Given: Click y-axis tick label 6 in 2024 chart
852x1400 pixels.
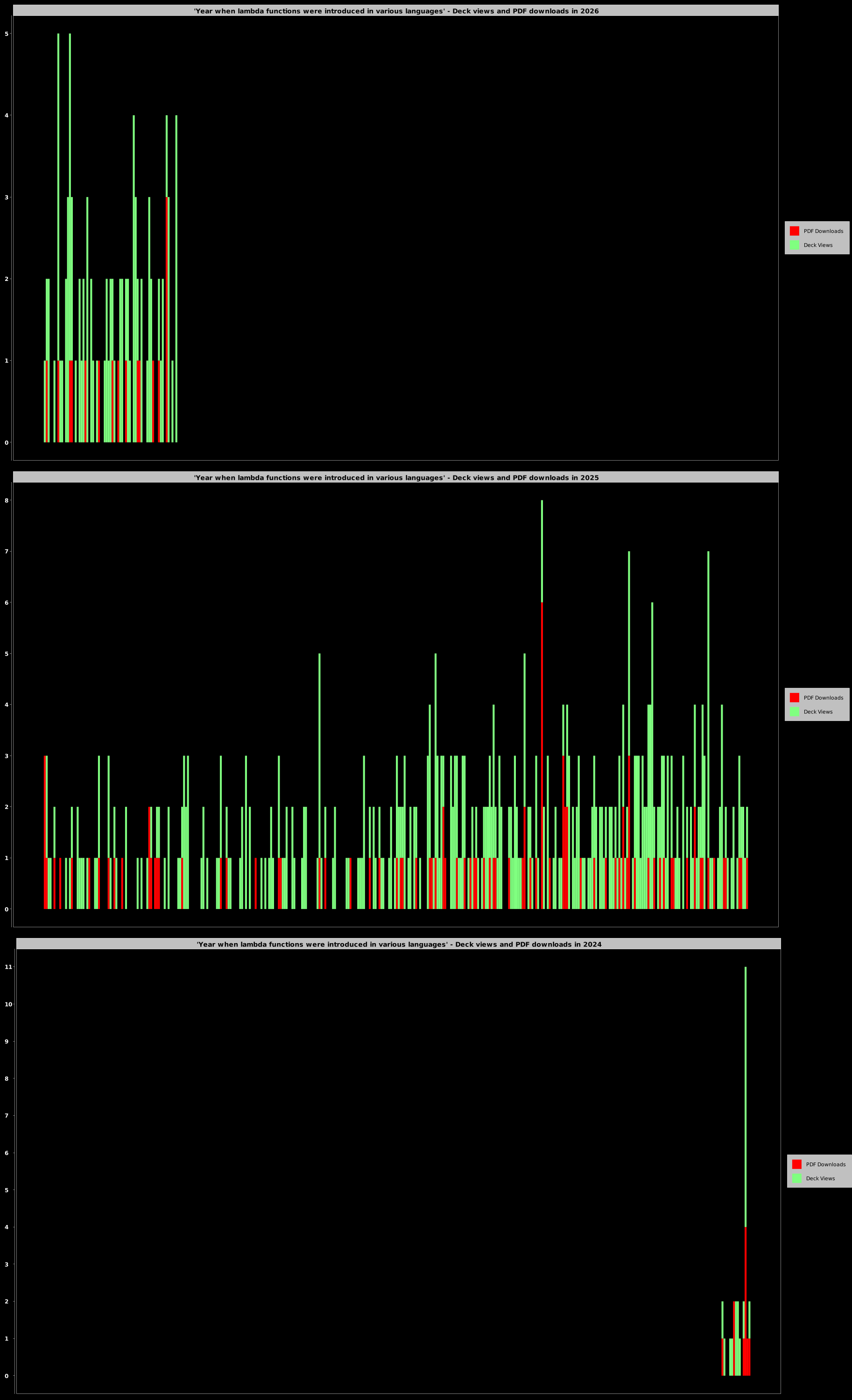Looking at the screenshot, I should 7,1153.
